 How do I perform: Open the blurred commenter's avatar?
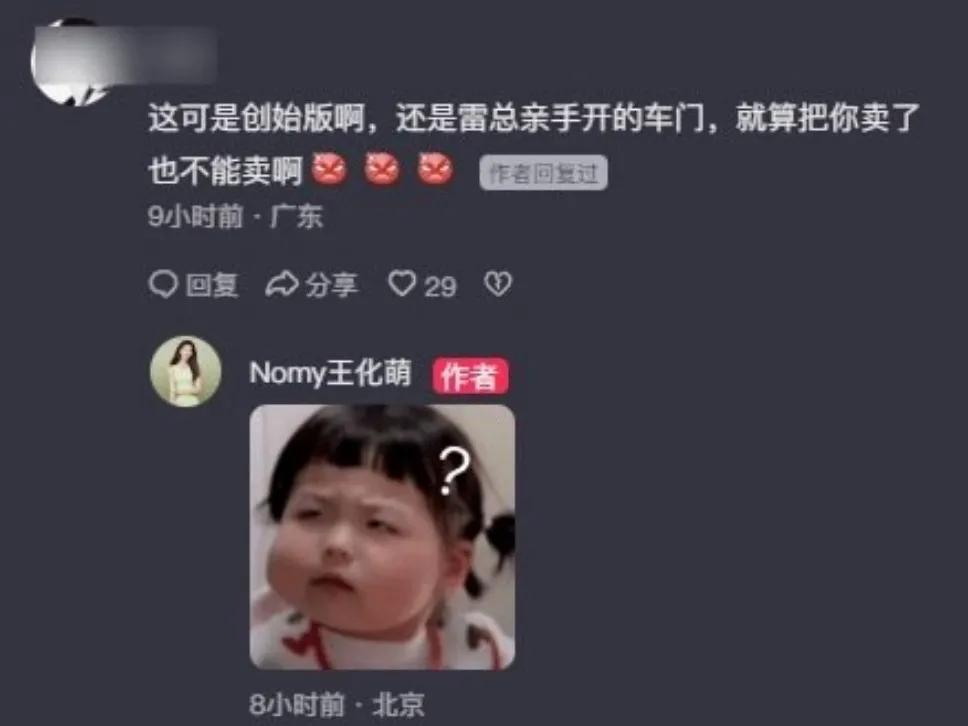[68, 60]
